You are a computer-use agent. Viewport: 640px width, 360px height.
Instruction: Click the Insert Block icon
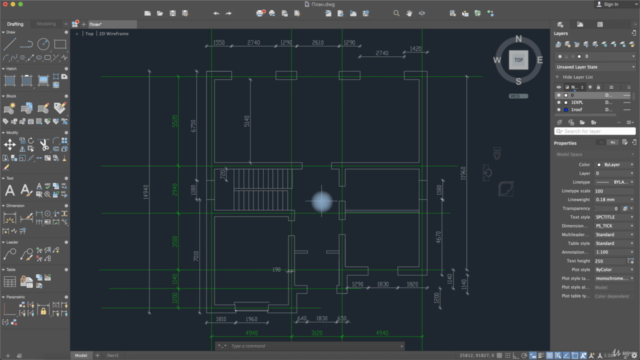(27, 108)
